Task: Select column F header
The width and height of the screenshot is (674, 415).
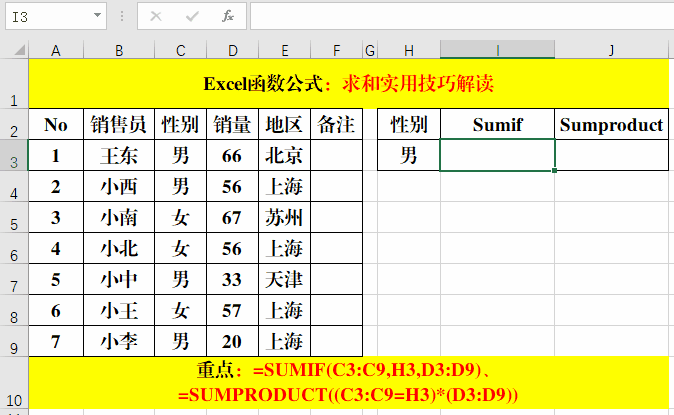Action: coord(337,50)
